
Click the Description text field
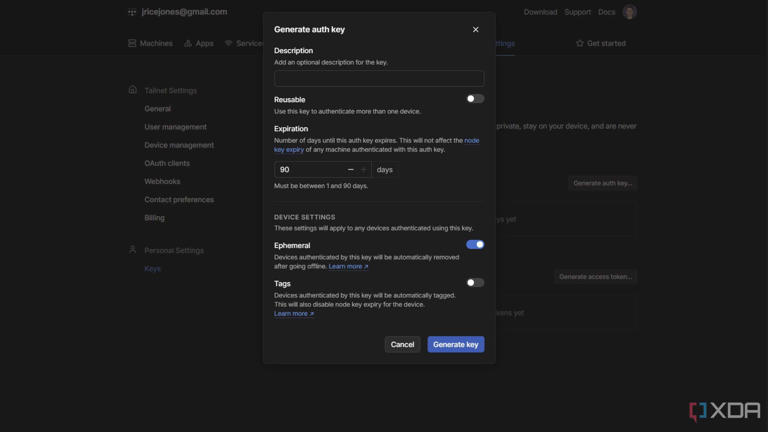[x=379, y=79]
